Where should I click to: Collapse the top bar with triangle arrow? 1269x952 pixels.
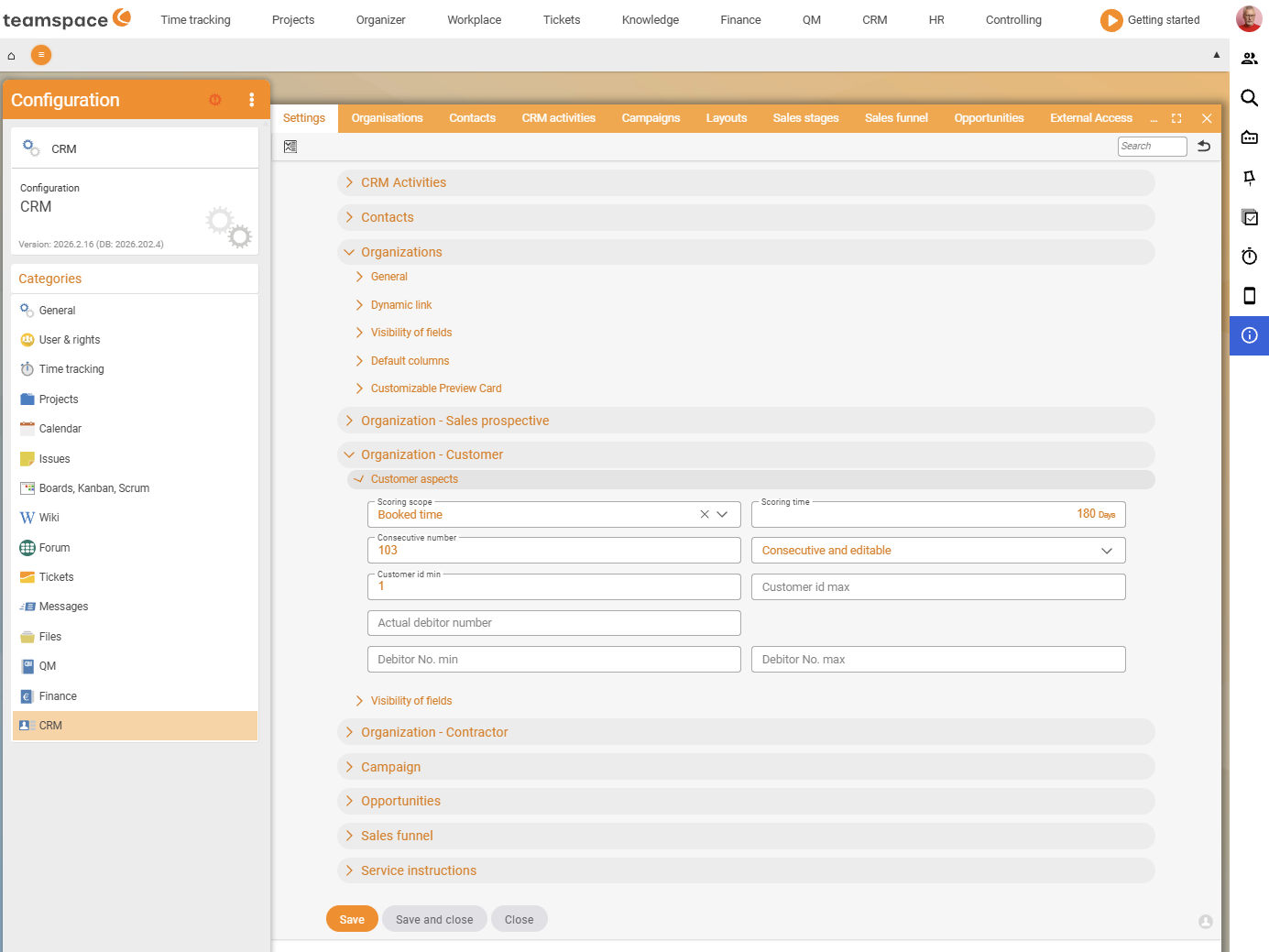click(x=1217, y=55)
